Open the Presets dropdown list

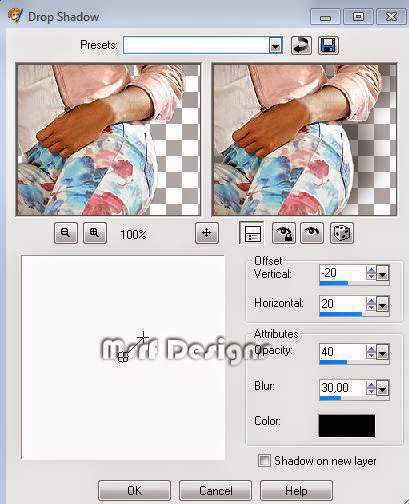pyautogui.click(x=275, y=45)
